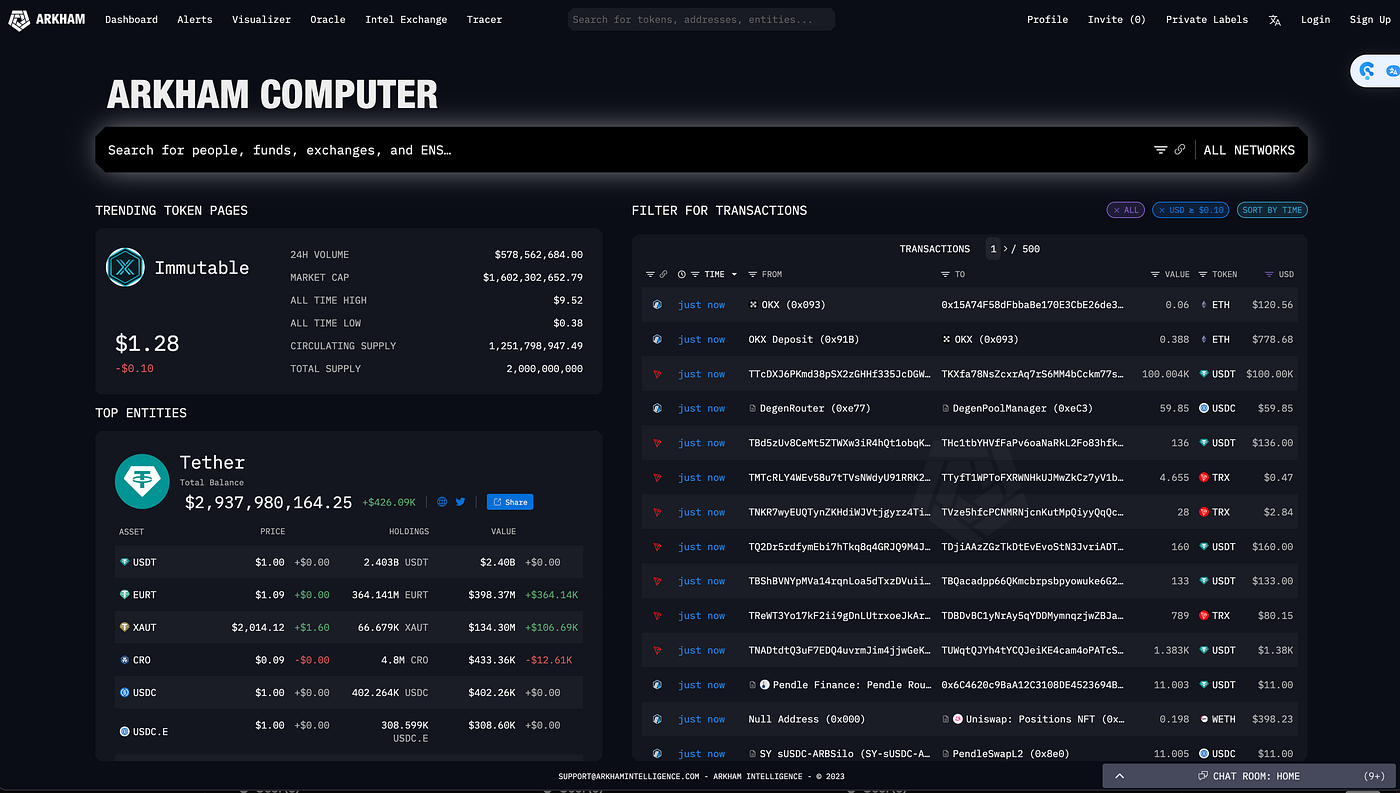Click the top token search field
Image resolution: width=1400 pixels, height=793 pixels.
tap(701, 19)
